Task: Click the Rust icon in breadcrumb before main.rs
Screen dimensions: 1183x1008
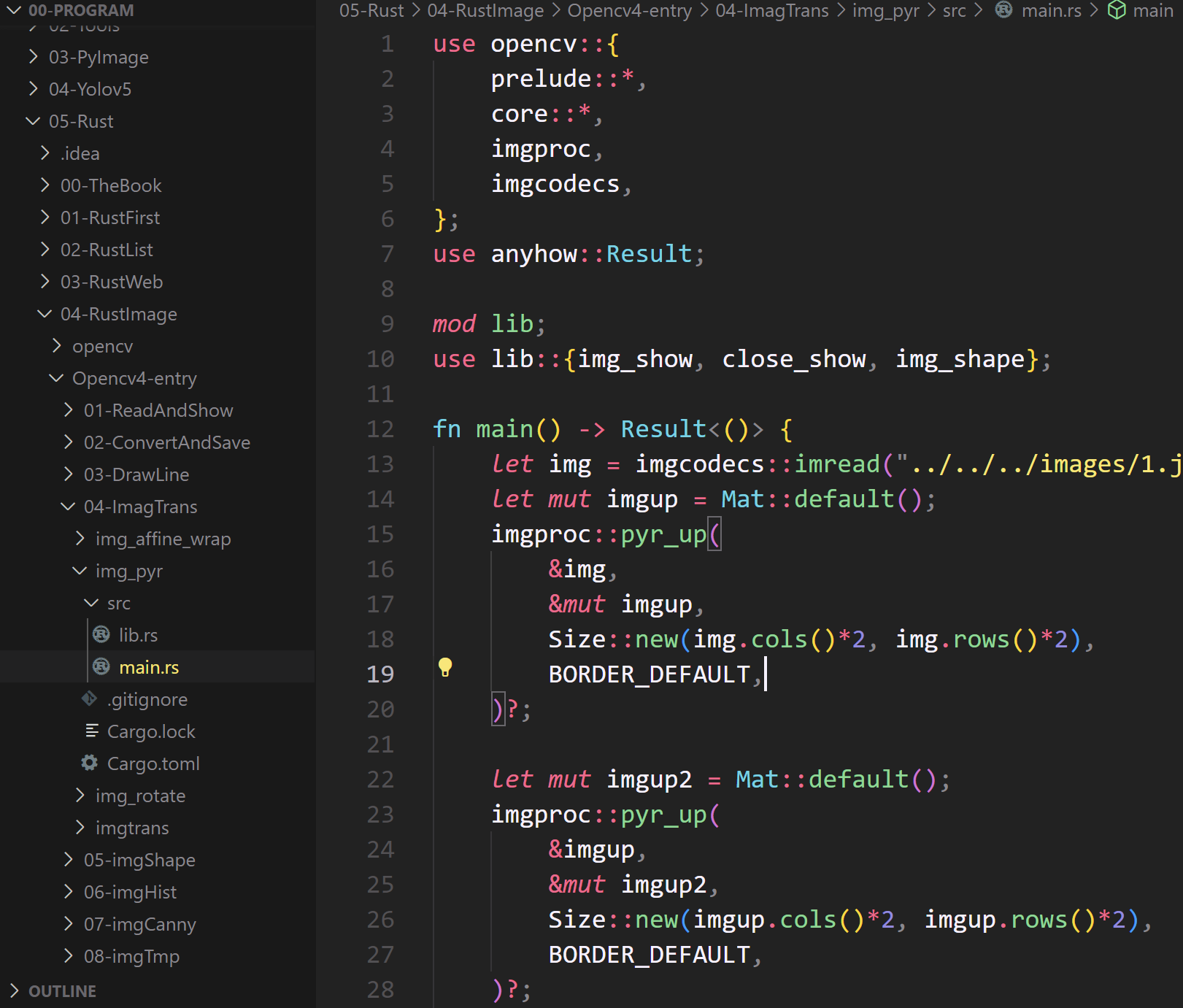Action: point(1004,10)
